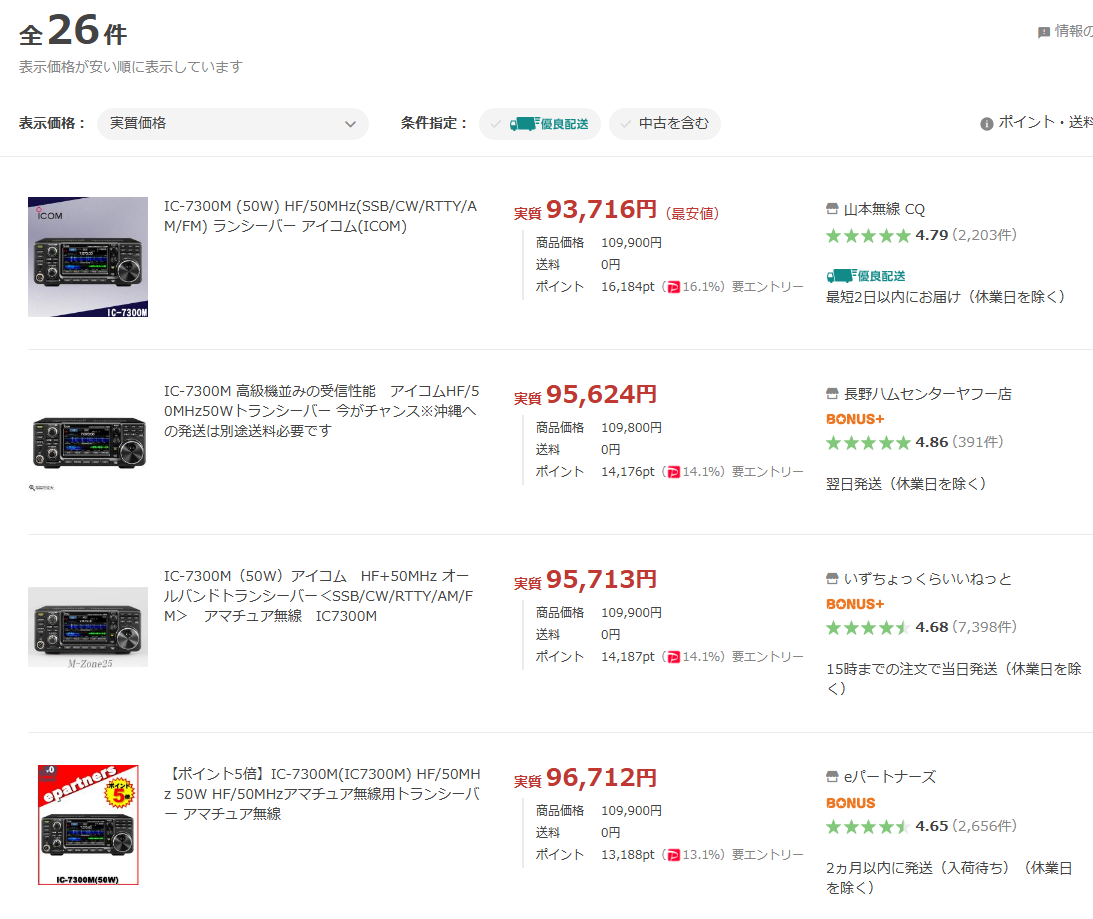Click the 実質 95,624円 price

(x=585, y=395)
